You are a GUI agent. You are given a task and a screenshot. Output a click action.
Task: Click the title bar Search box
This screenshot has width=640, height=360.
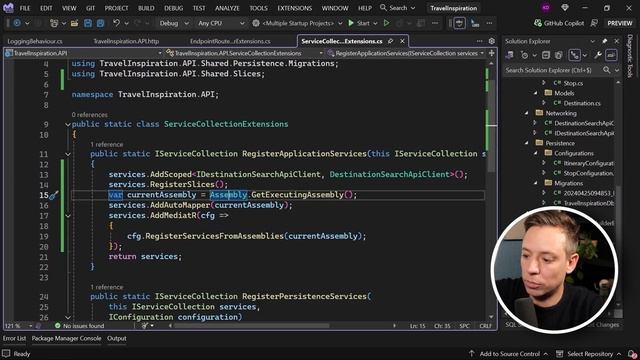pyautogui.click(x=398, y=8)
